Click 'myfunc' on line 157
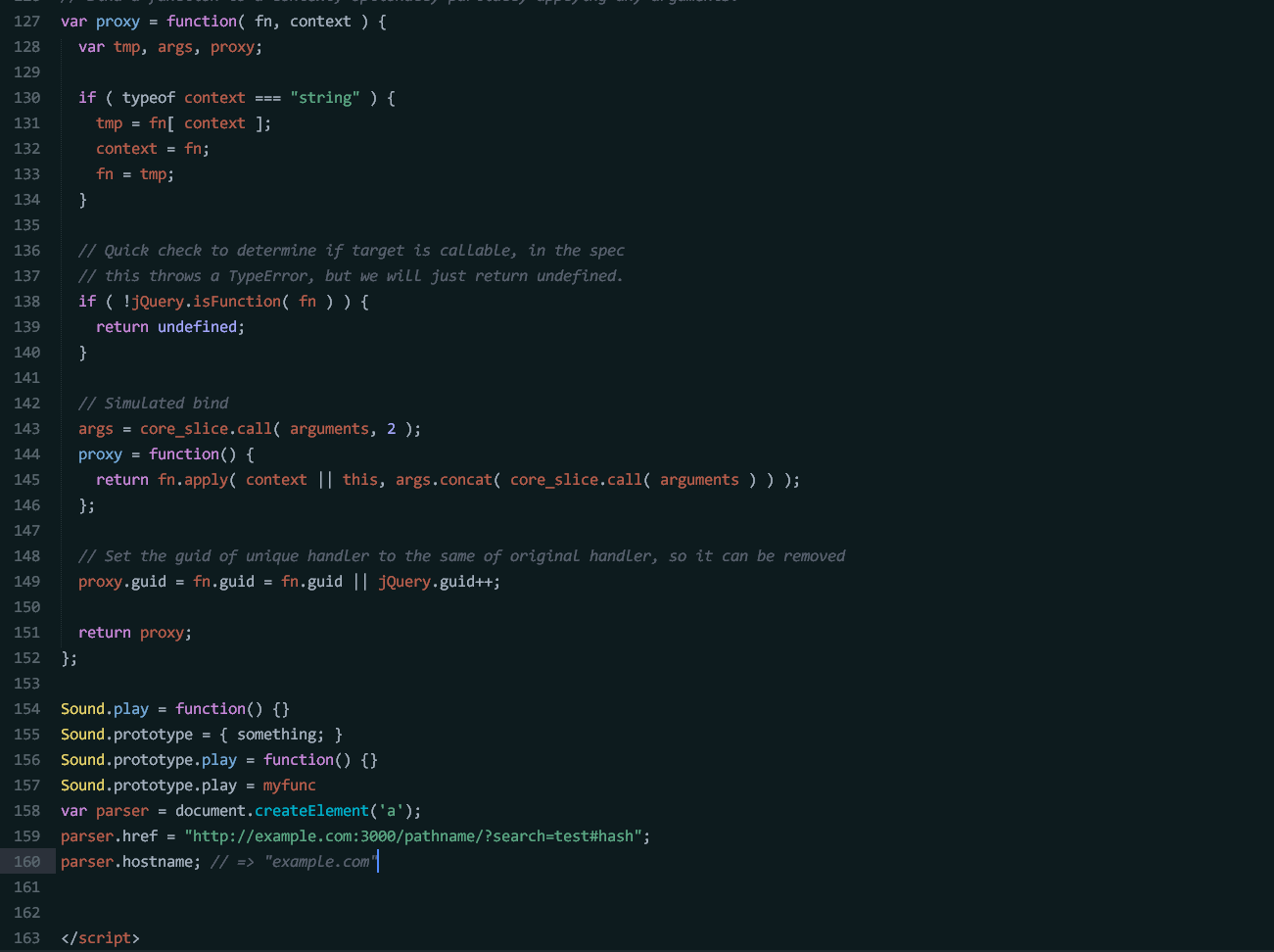1274x952 pixels. (x=289, y=785)
